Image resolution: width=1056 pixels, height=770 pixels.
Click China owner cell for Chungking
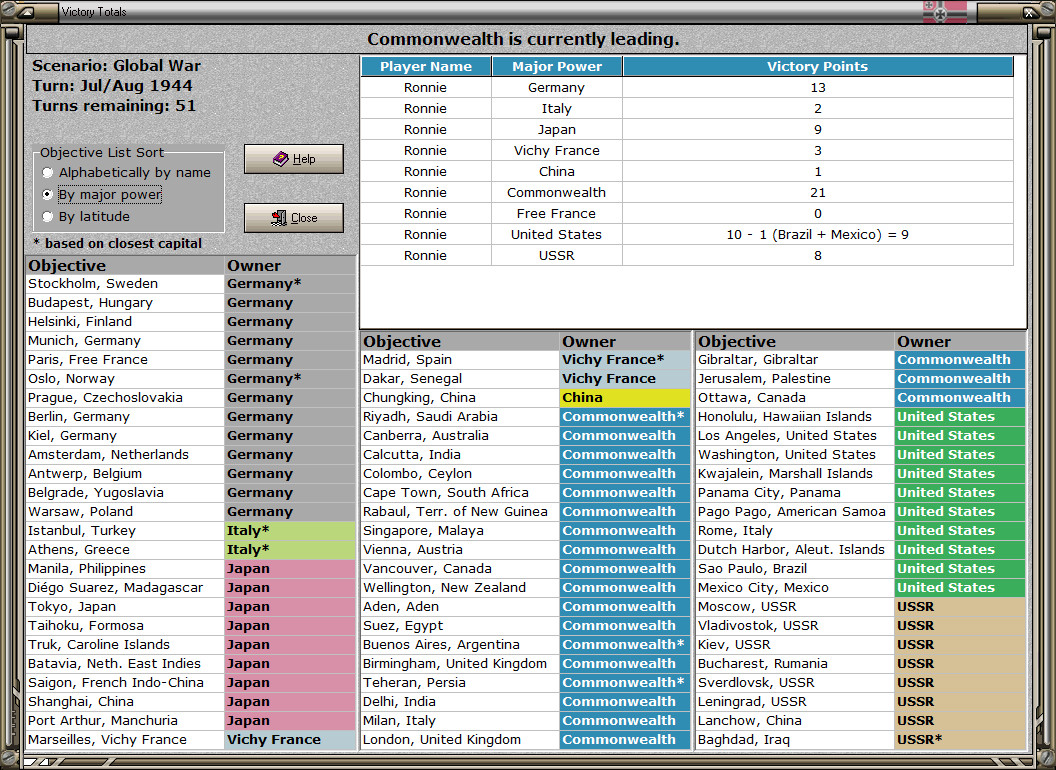[x=626, y=397]
